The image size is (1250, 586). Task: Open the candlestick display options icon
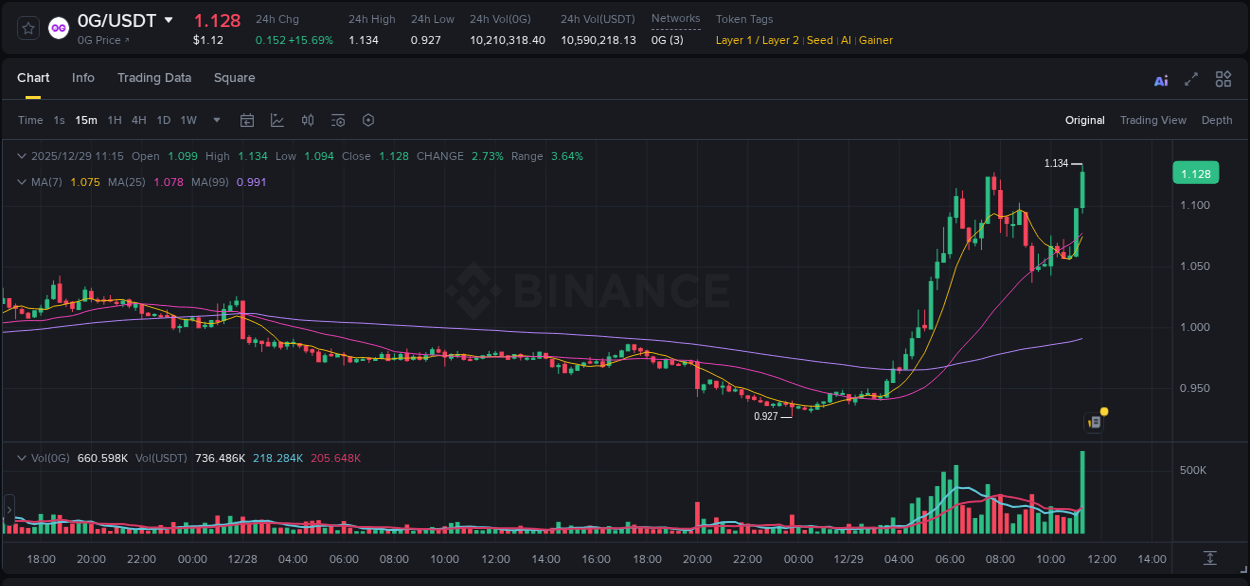[307, 120]
